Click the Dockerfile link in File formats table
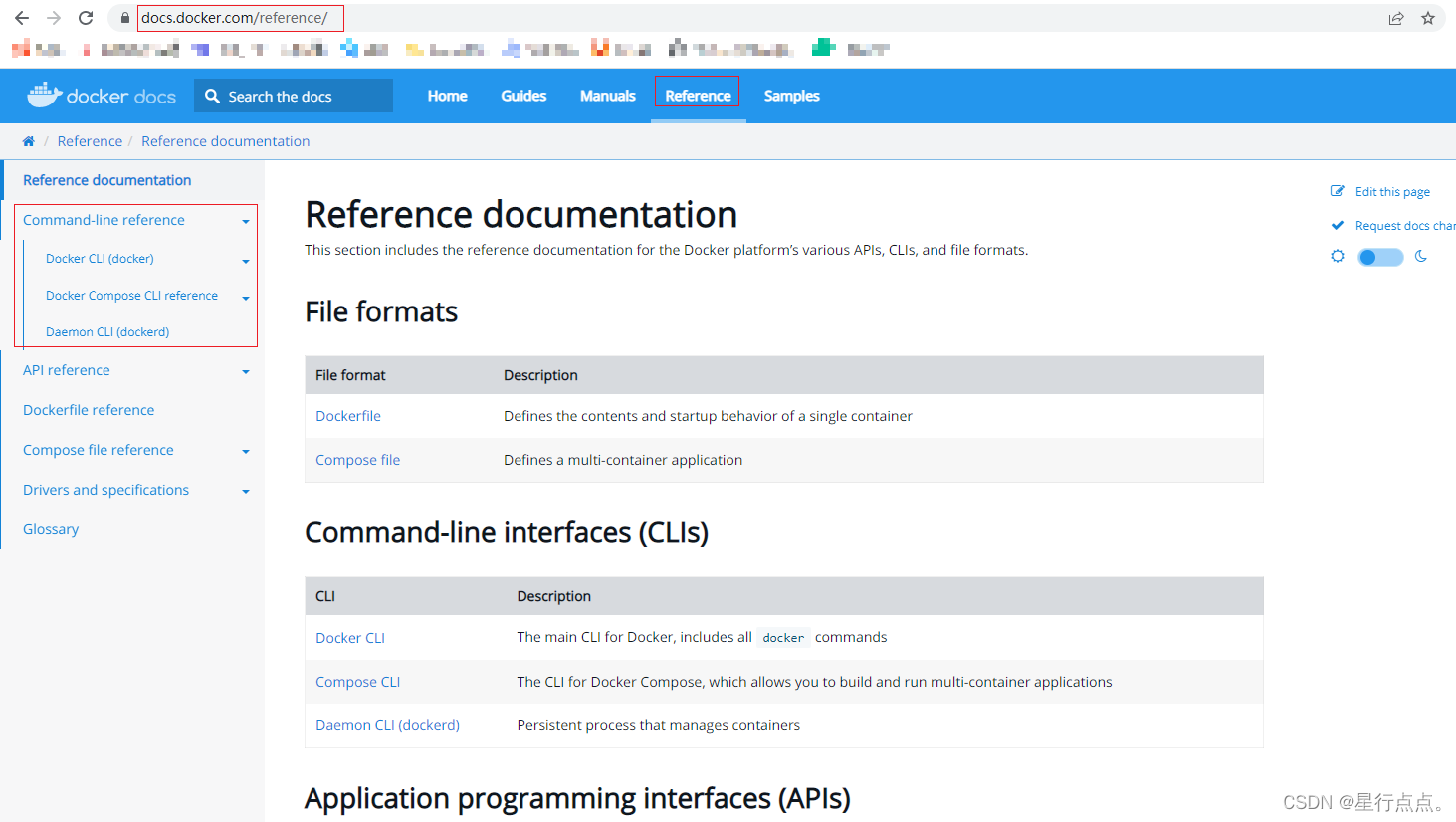The width and height of the screenshot is (1456, 822). click(348, 416)
